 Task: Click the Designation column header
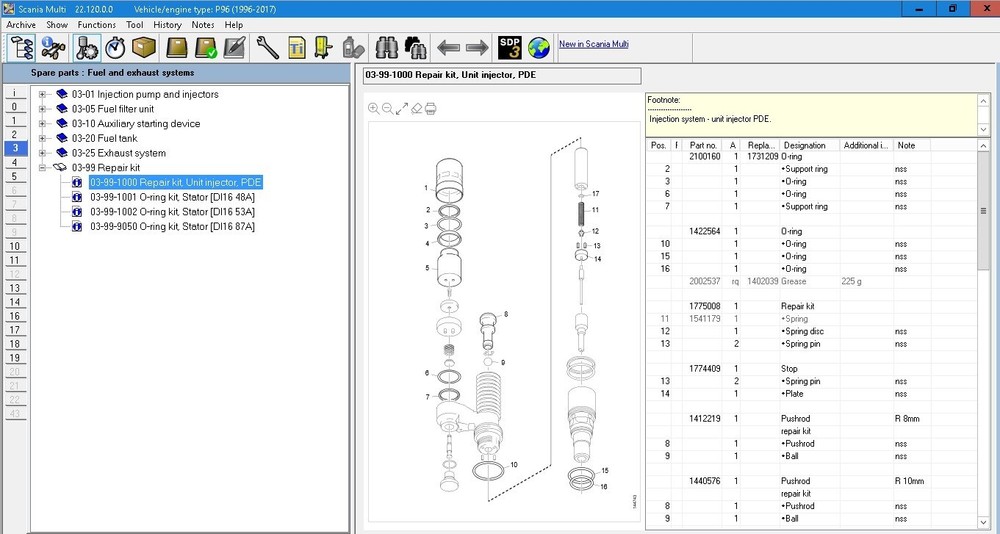pyautogui.click(x=808, y=145)
